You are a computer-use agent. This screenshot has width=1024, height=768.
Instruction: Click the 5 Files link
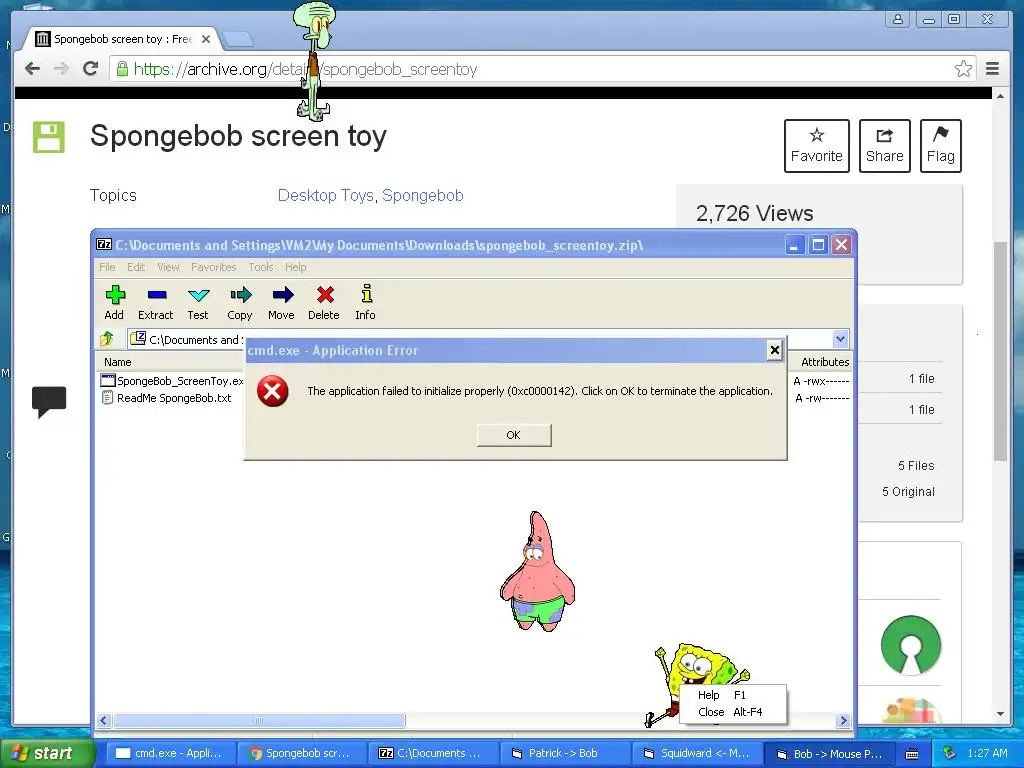916,466
